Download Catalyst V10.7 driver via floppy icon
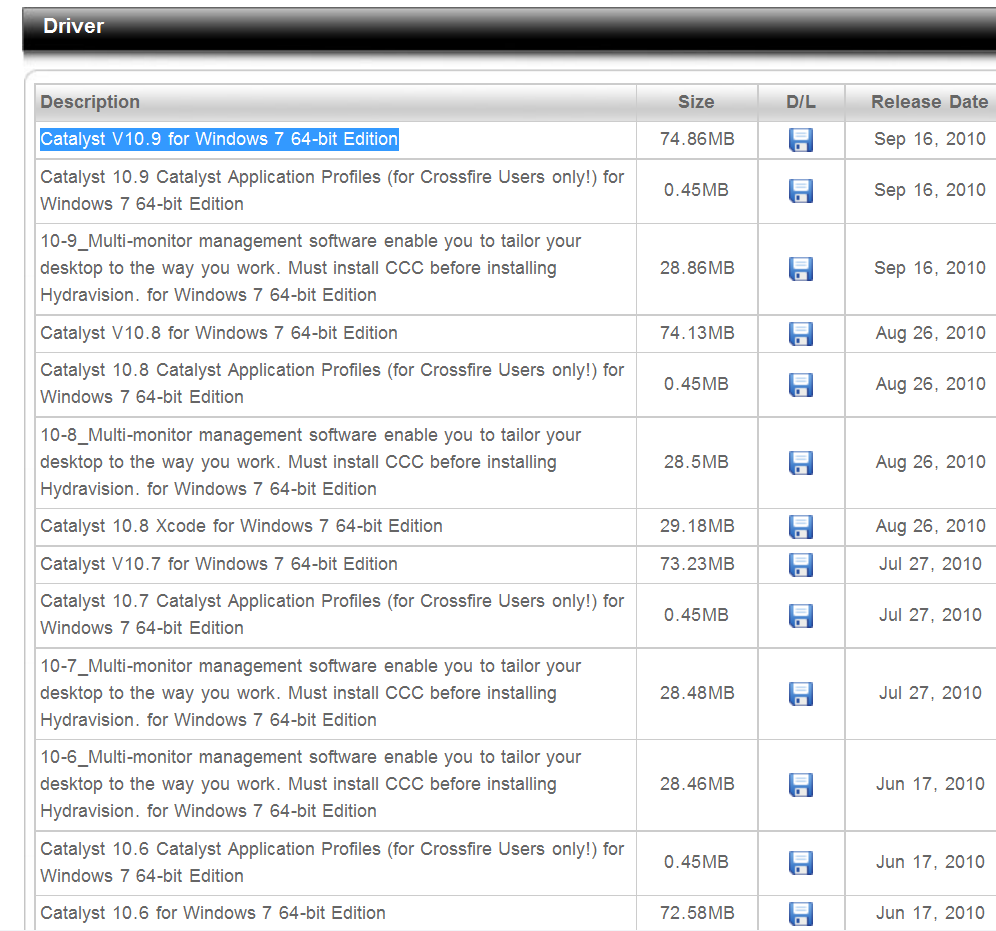The width and height of the screenshot is (996, 931). pos(800,565)
